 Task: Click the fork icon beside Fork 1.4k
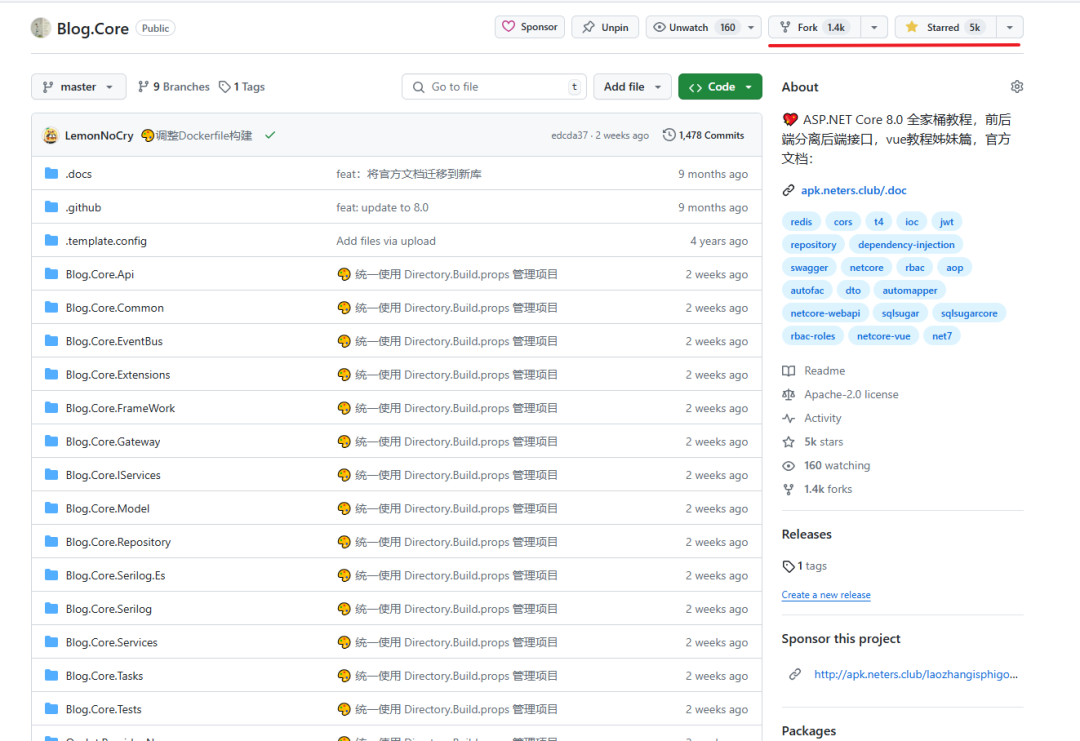point(785,28)
